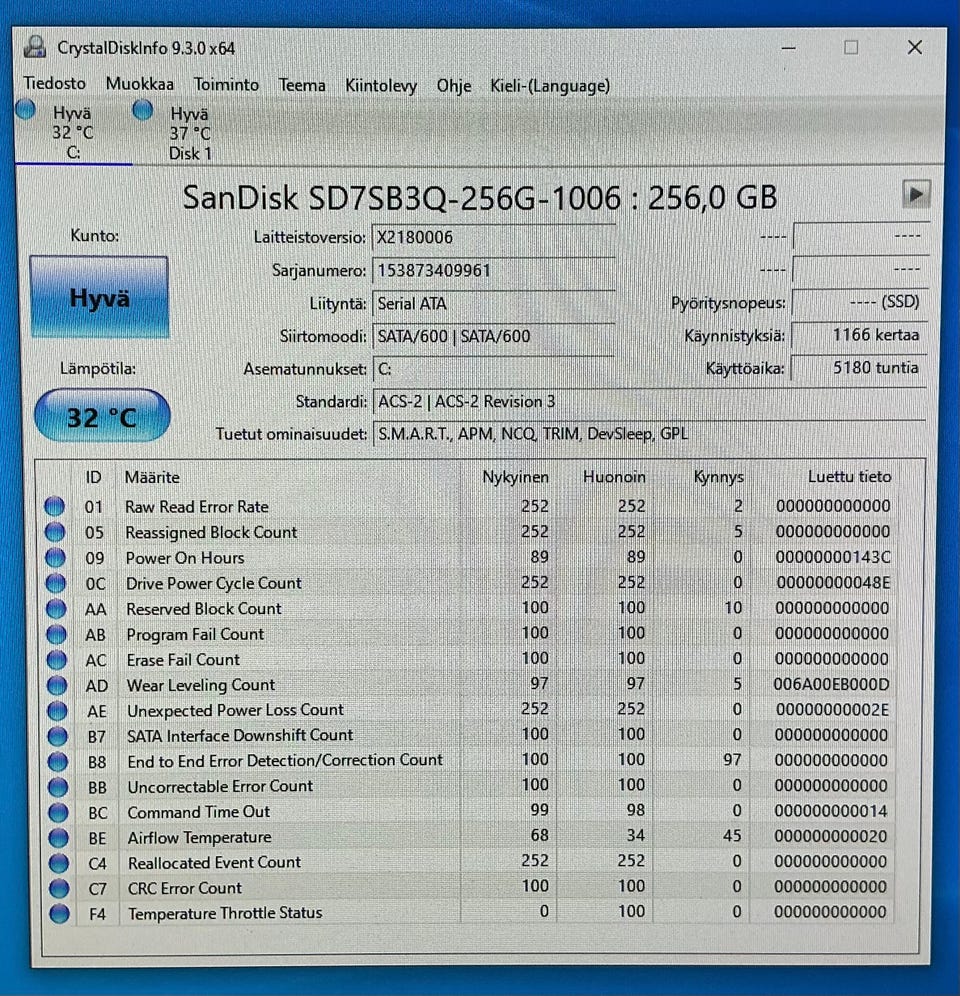Click the Sarjanumero field 153873409961

[x=494, y=271]
